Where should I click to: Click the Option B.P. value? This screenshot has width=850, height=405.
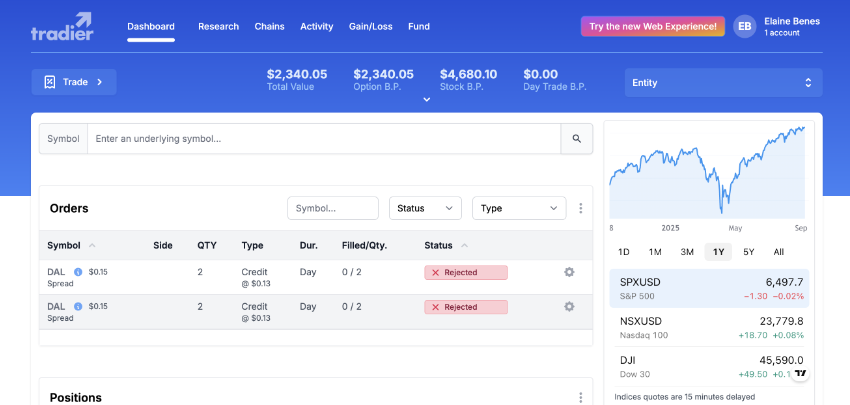pyautogui.click(x=383, y=74)
